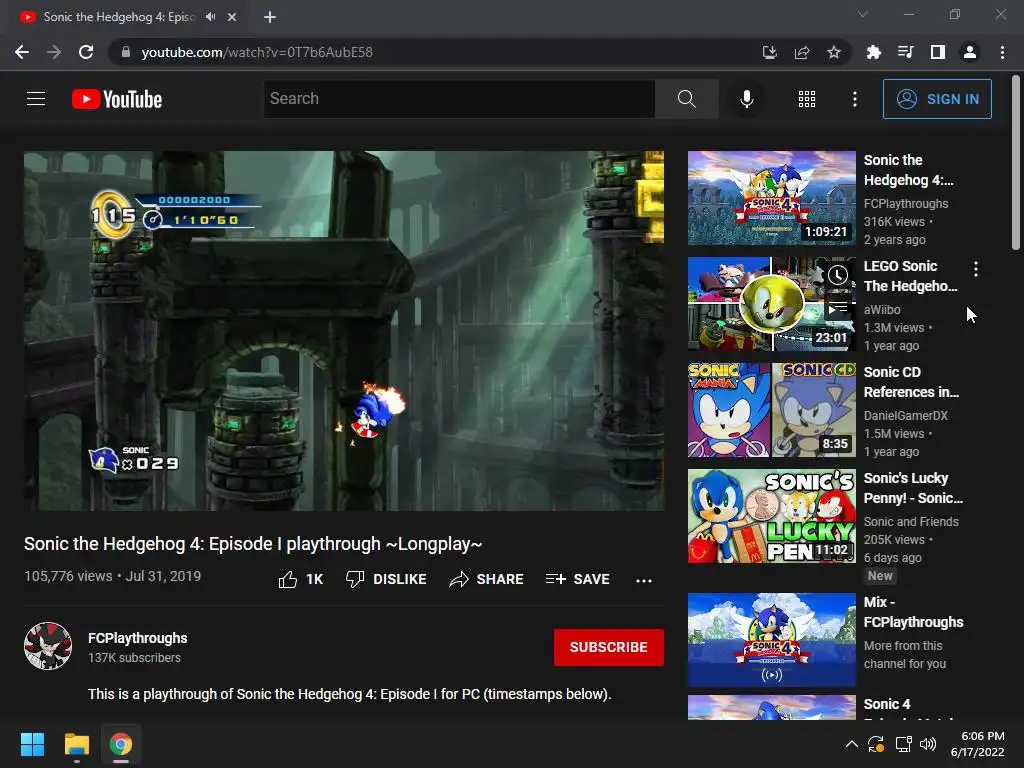Viewport: 1024px width, 768px height.
Task: Open the FCPlaythroughs channel avatar
Action: coord(48,646)
